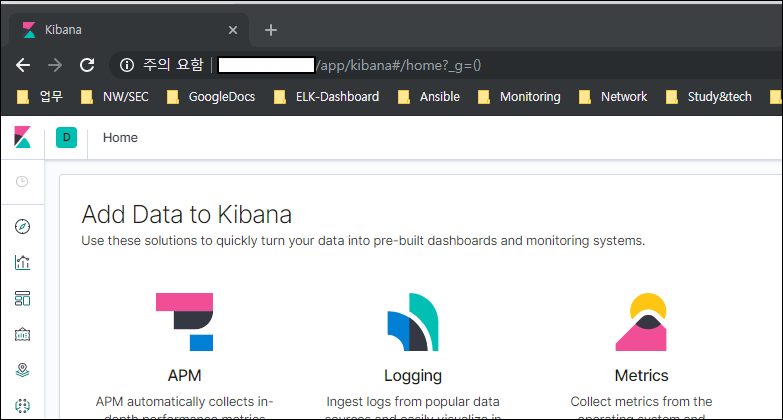The width and height of the screenshot is (783, 420).
Task: Open the NW/SEC bookmark folder
Action: point(115,96)
